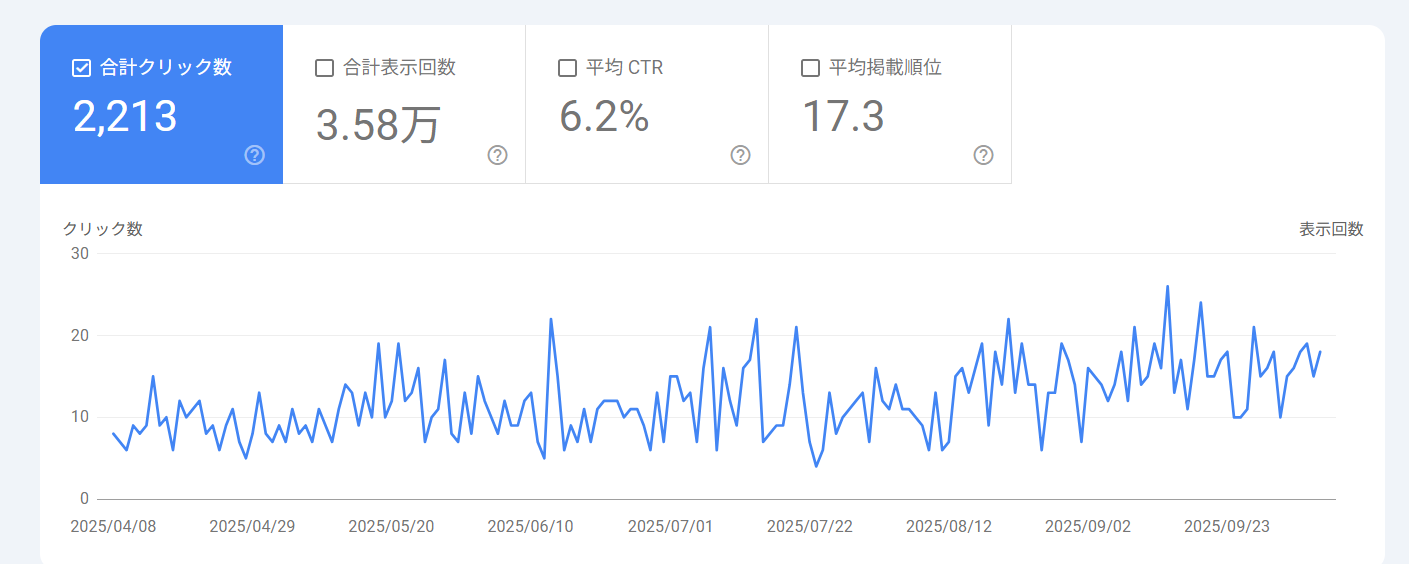
Task: Tick the 平均 CTR checkbox
Action: click(567, 68)
